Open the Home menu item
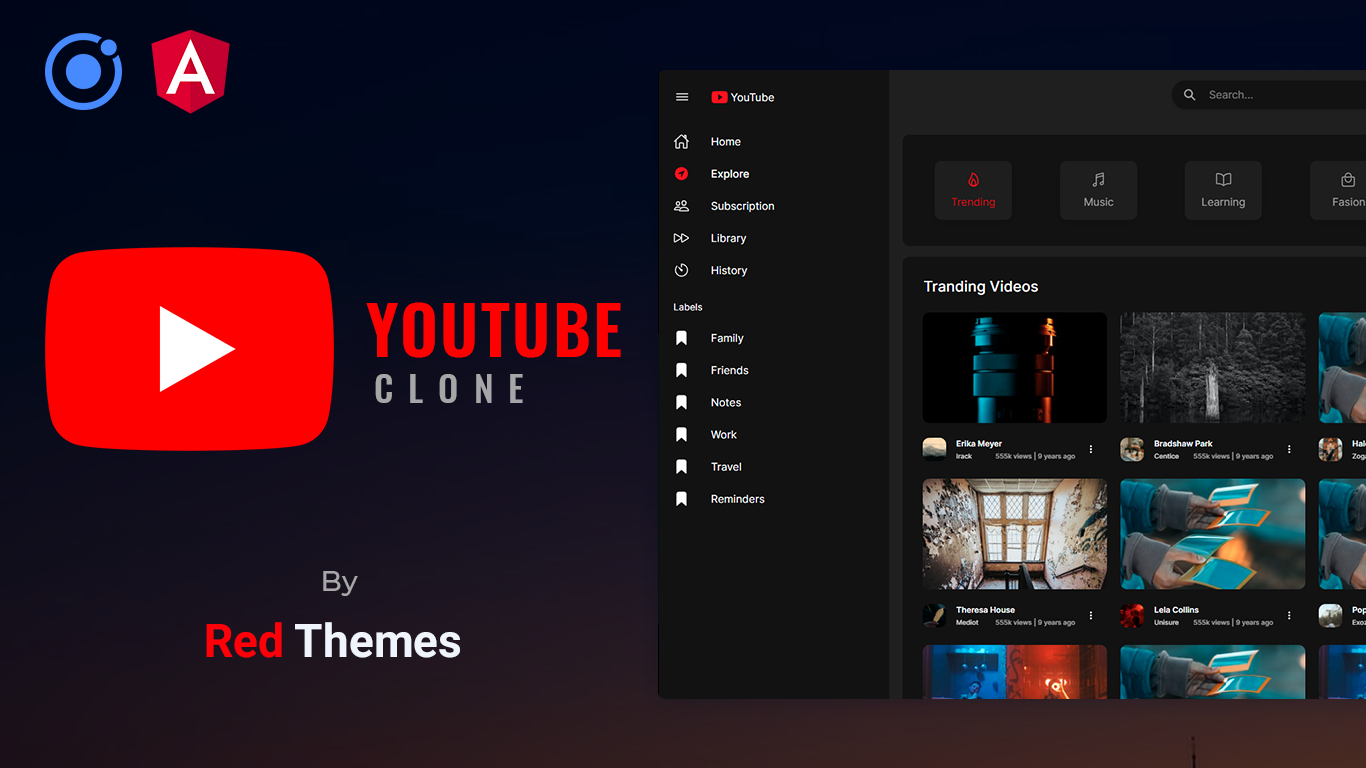The width and height of the screenshot is (1366, 768). tap(726, 142)
